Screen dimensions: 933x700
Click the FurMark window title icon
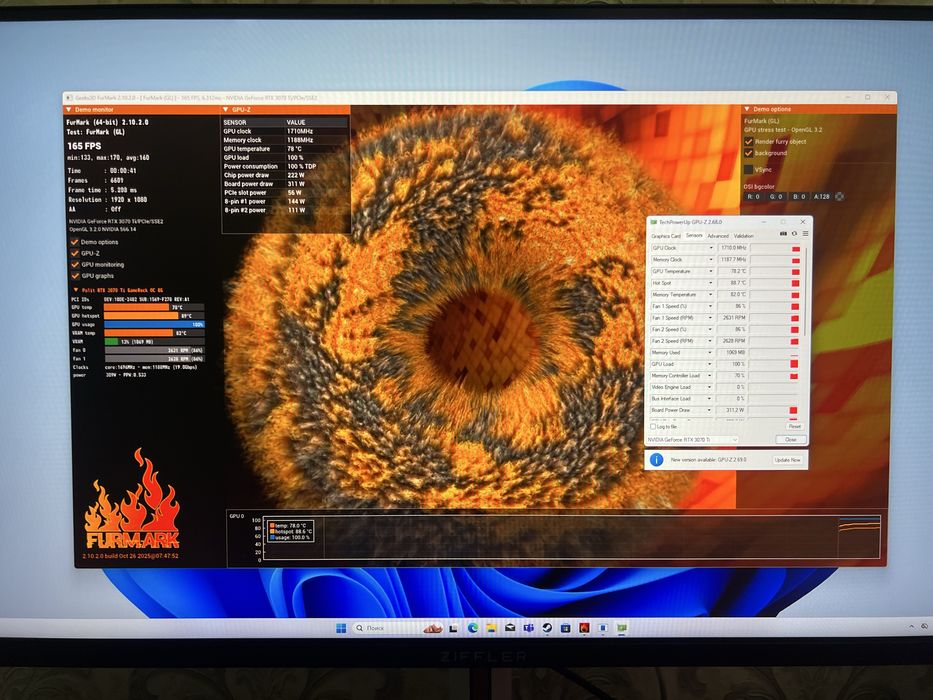click(69, 98)
